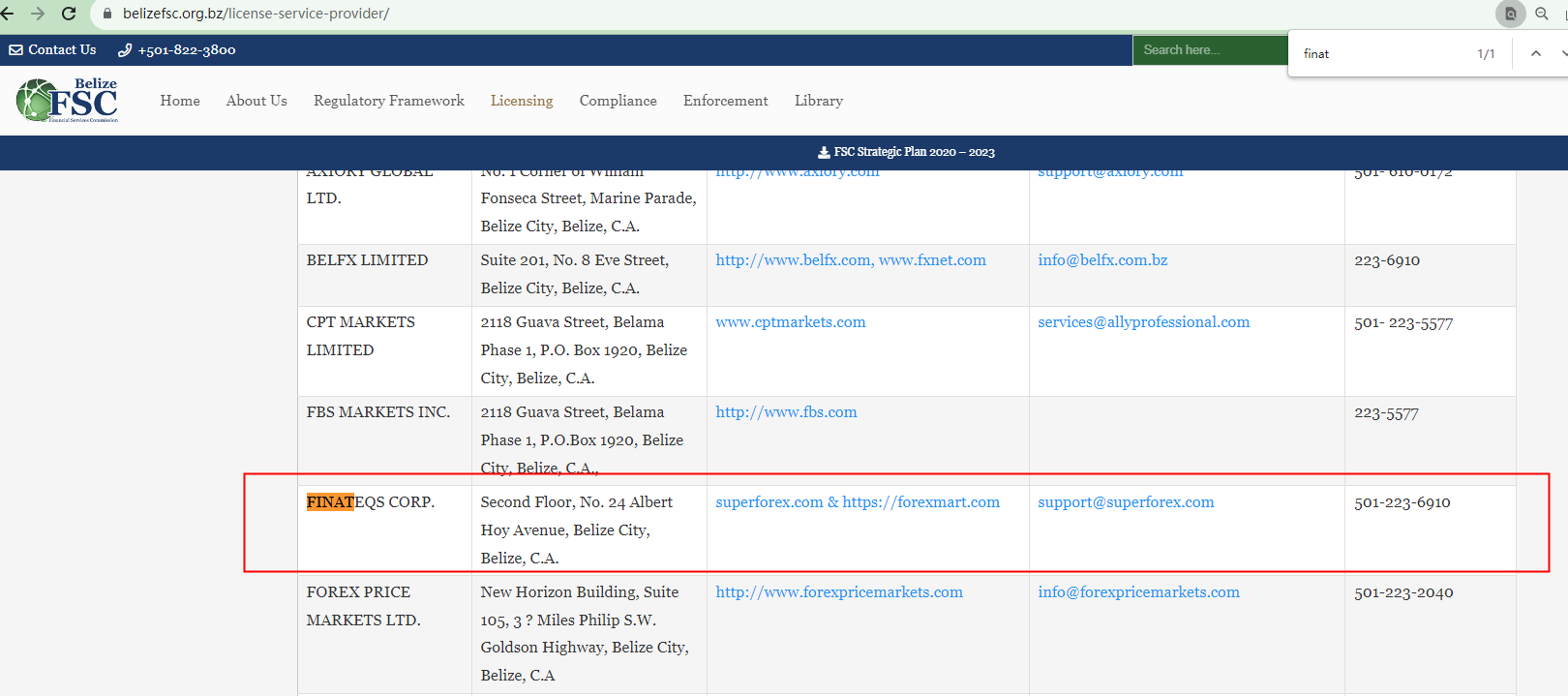The image size is (1568, 696).
Task: Open the Compliance menu item
Action: coord(618,101)
